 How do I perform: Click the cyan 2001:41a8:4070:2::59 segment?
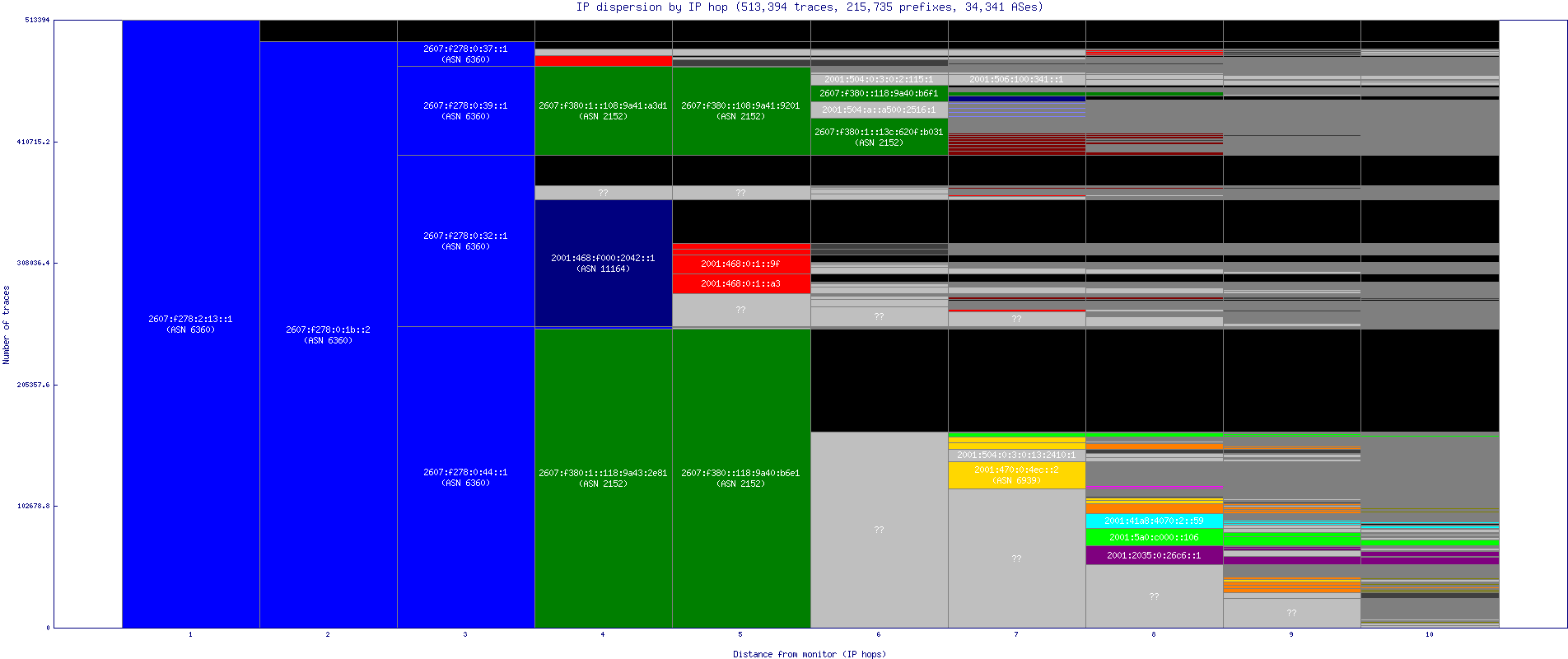click(1154, 521)
